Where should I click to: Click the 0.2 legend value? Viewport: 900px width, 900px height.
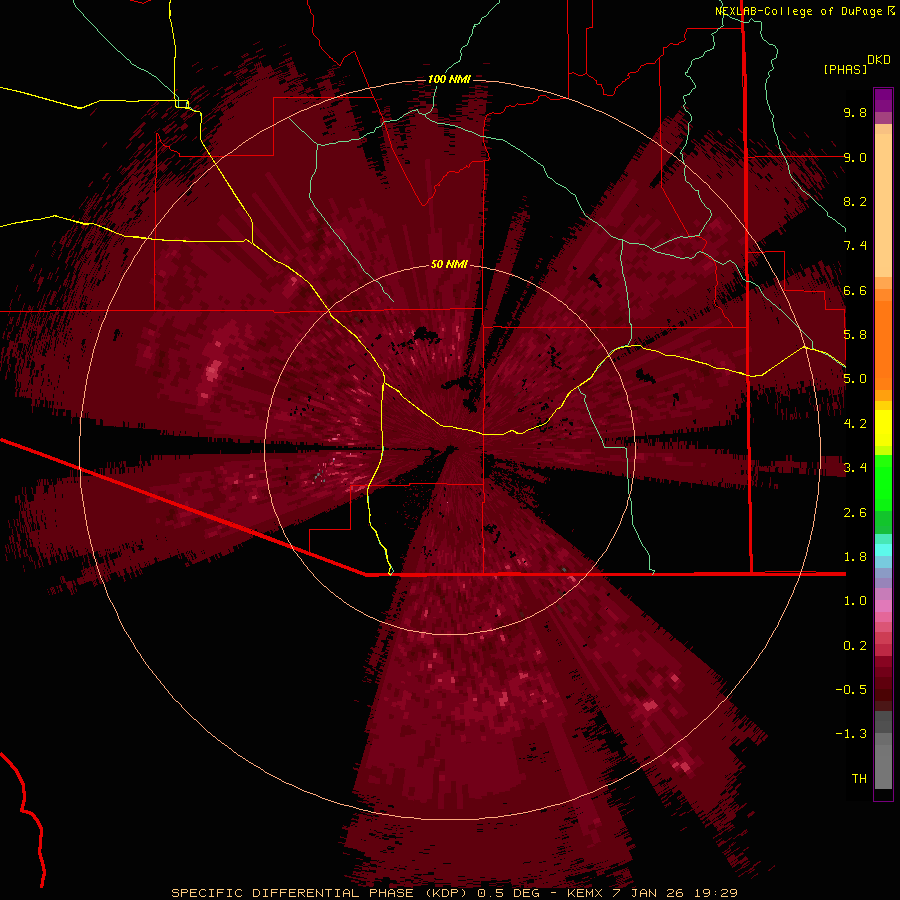coord(855,646)
